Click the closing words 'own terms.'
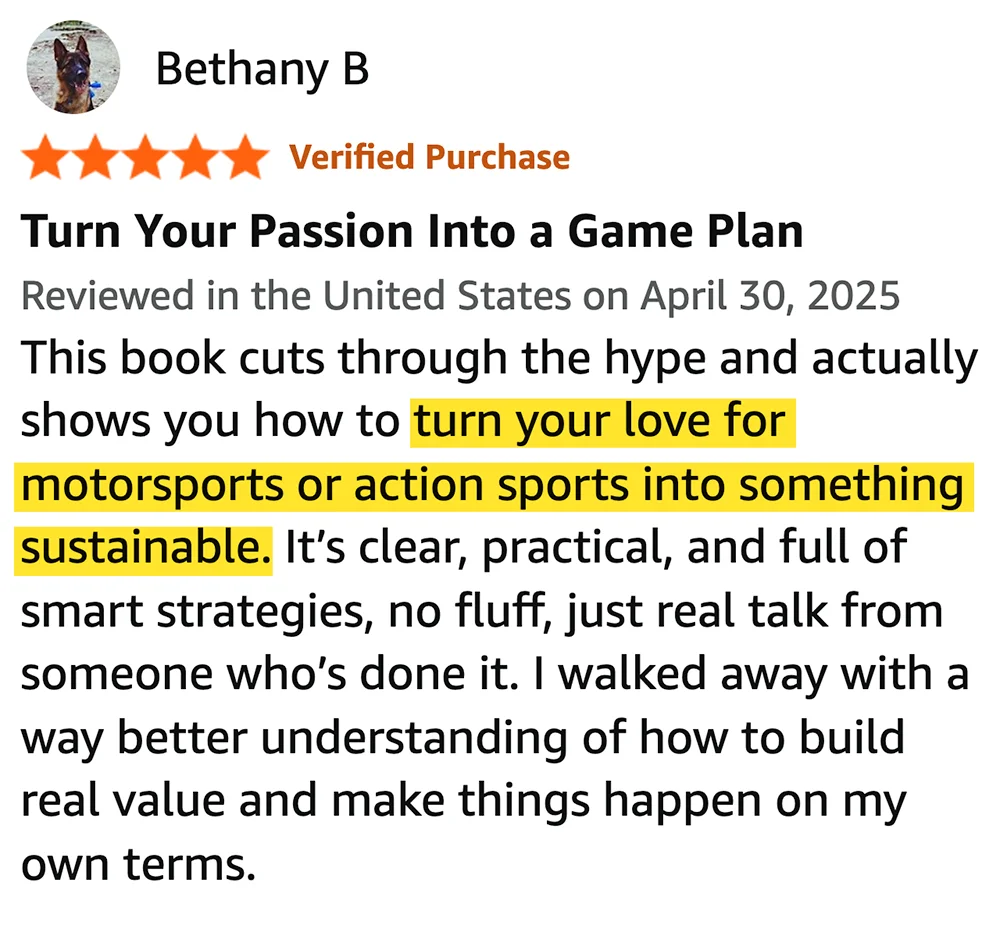This screenshot has width=1000, height=933. point(138,865)
